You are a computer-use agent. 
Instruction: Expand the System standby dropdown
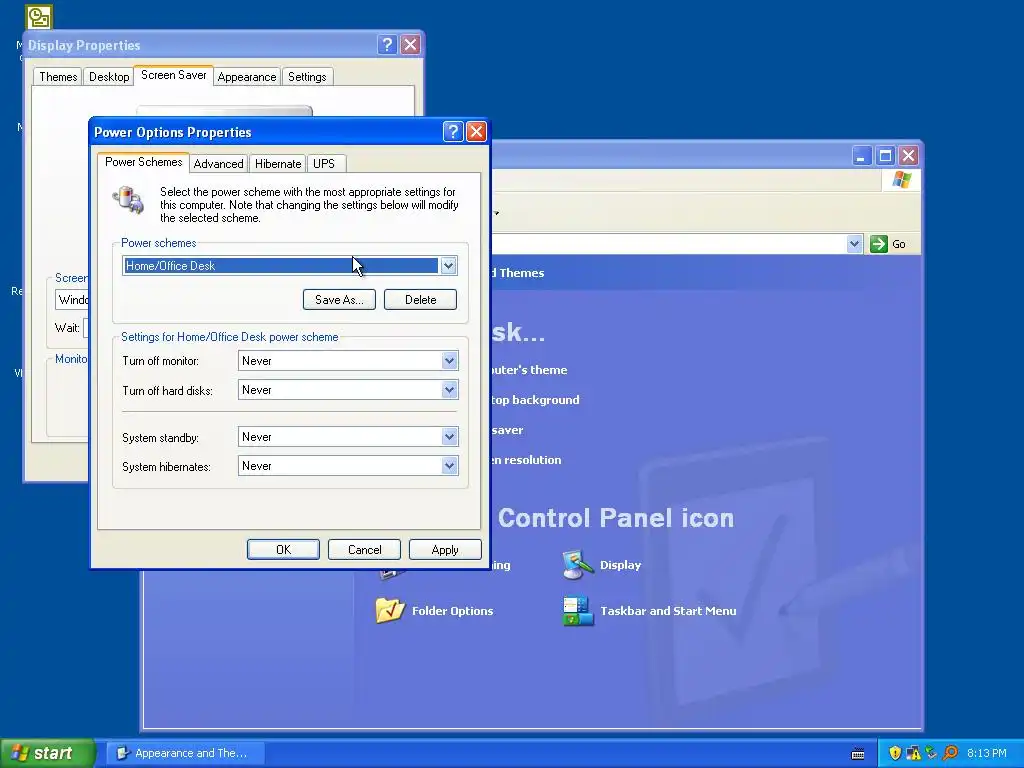[449, 437]
